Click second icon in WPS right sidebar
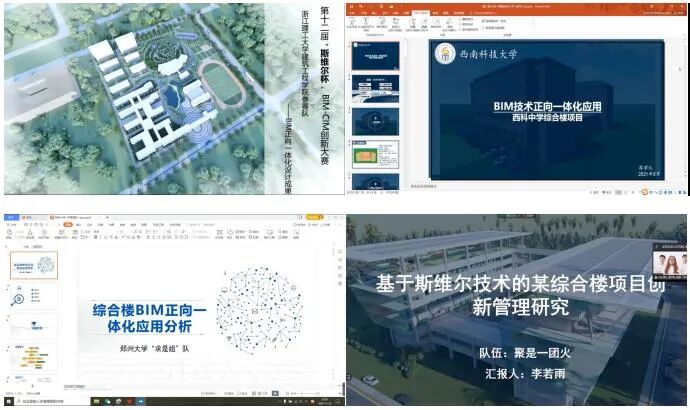 [340, 260]
